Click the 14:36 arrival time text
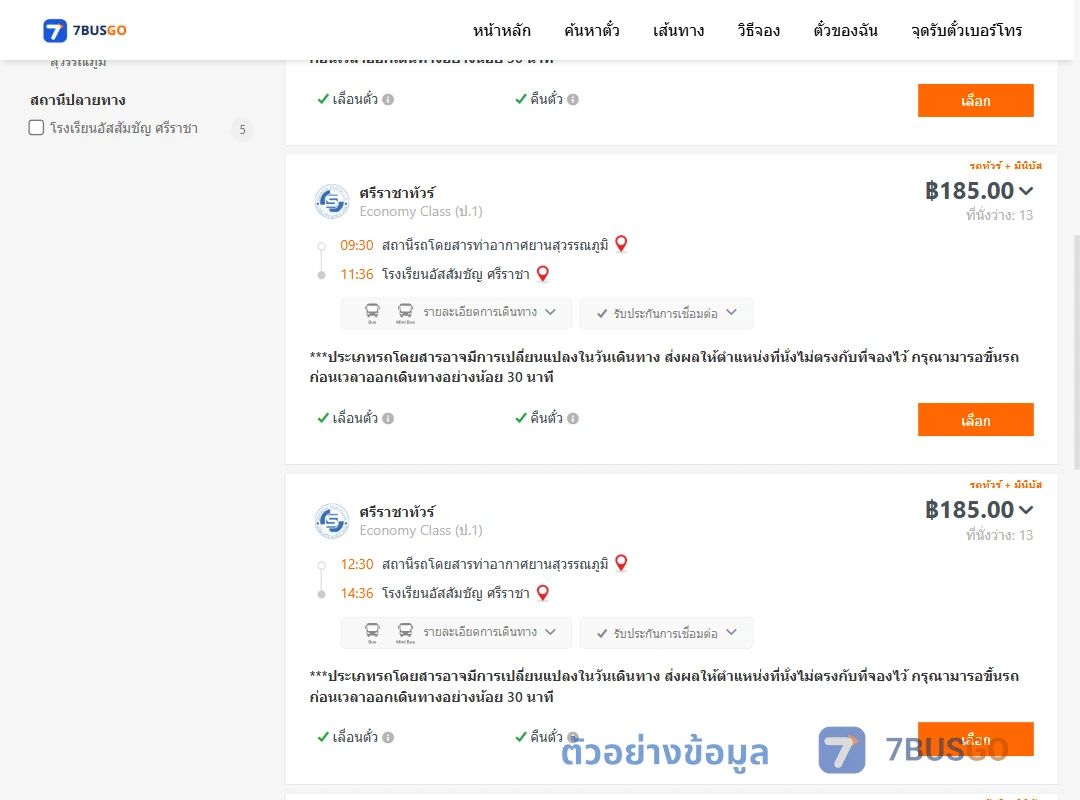This screenshot has width=1080, height=800. [x=357, y=593]
